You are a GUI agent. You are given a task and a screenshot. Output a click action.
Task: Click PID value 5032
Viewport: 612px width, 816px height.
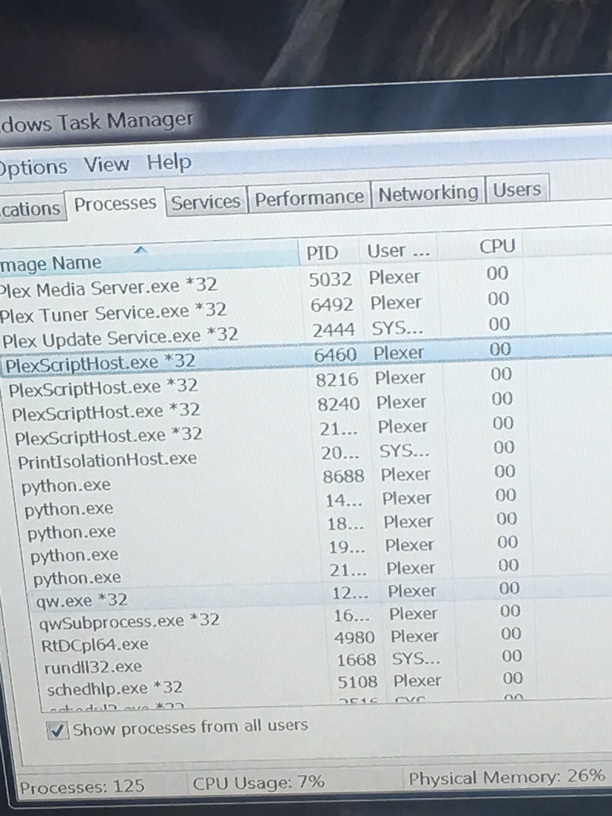tap(330, 279)
